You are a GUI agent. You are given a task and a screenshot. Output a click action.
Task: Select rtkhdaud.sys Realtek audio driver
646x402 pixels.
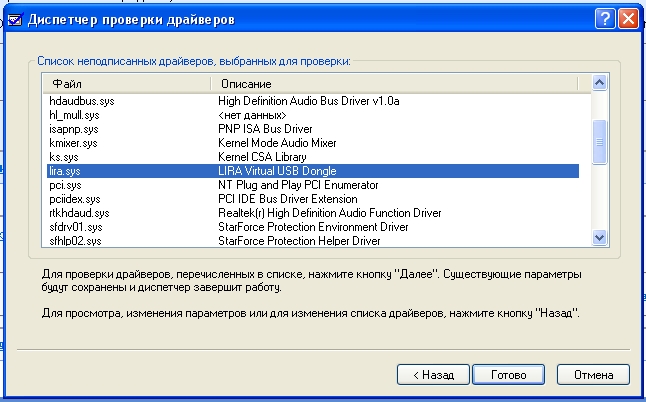[x=78, y=213]
